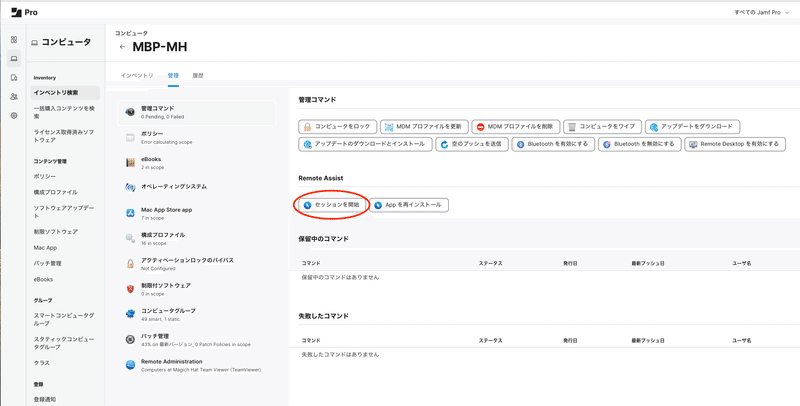Switch to the インベントリ tab
The image size is (800, 406).
pos(137,75)
